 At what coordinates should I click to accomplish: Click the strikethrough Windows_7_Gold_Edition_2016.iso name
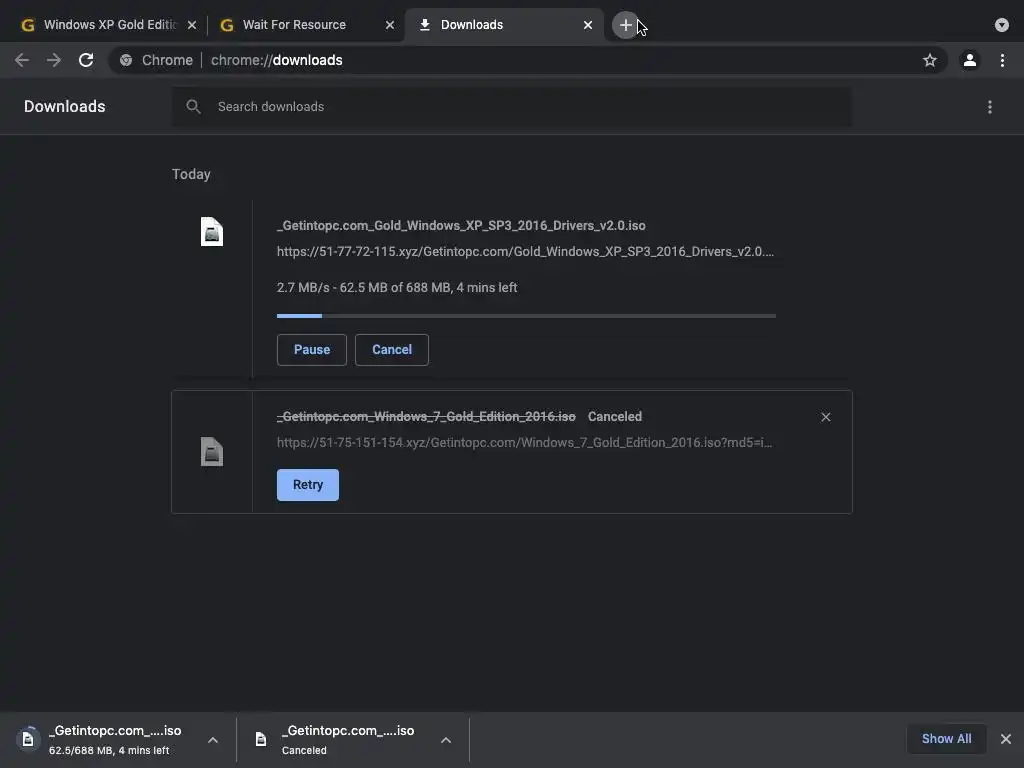coord(426,417)
